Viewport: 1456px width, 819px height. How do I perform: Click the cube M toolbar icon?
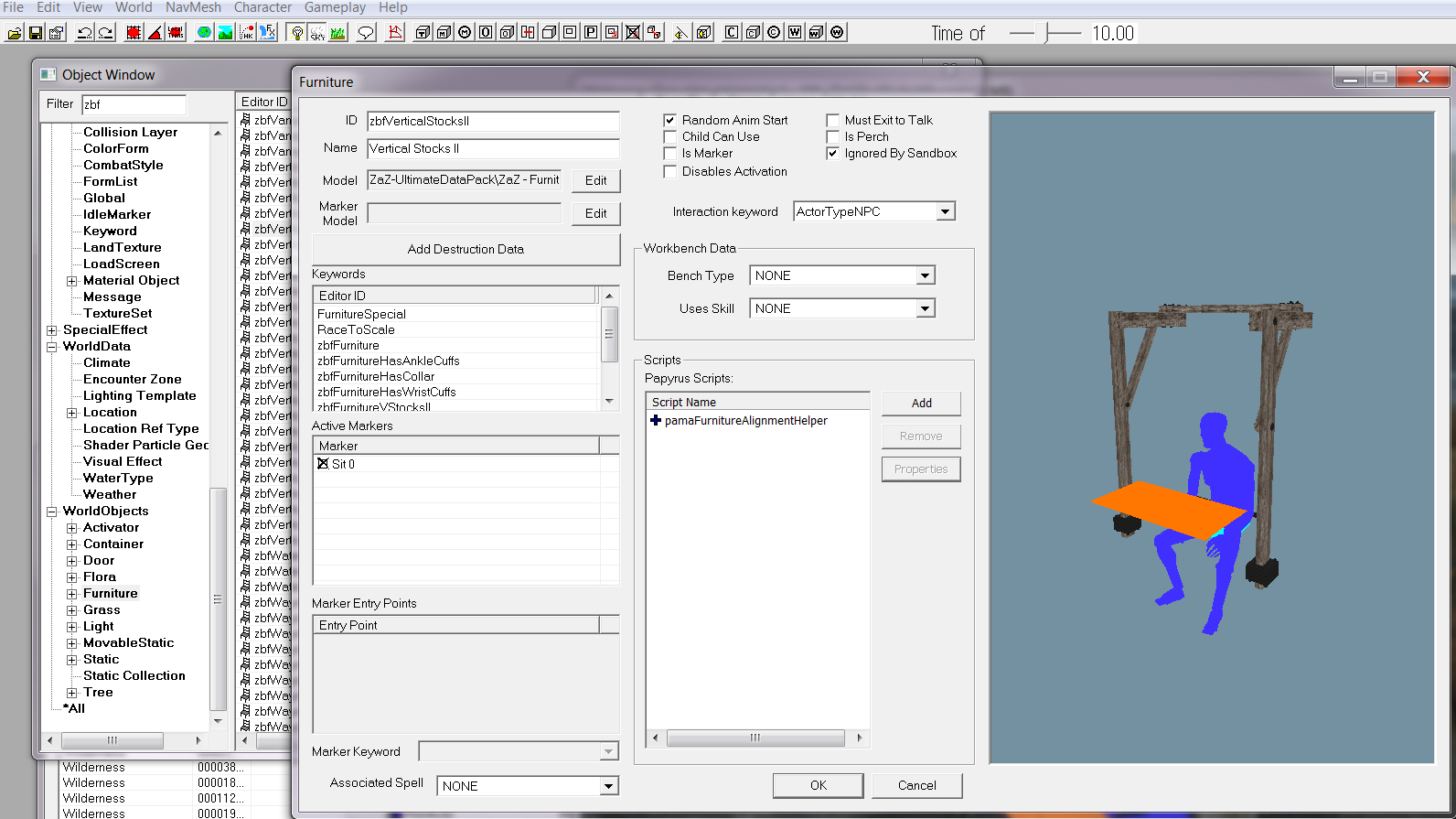pyautogui.click(x=444, y=33)
